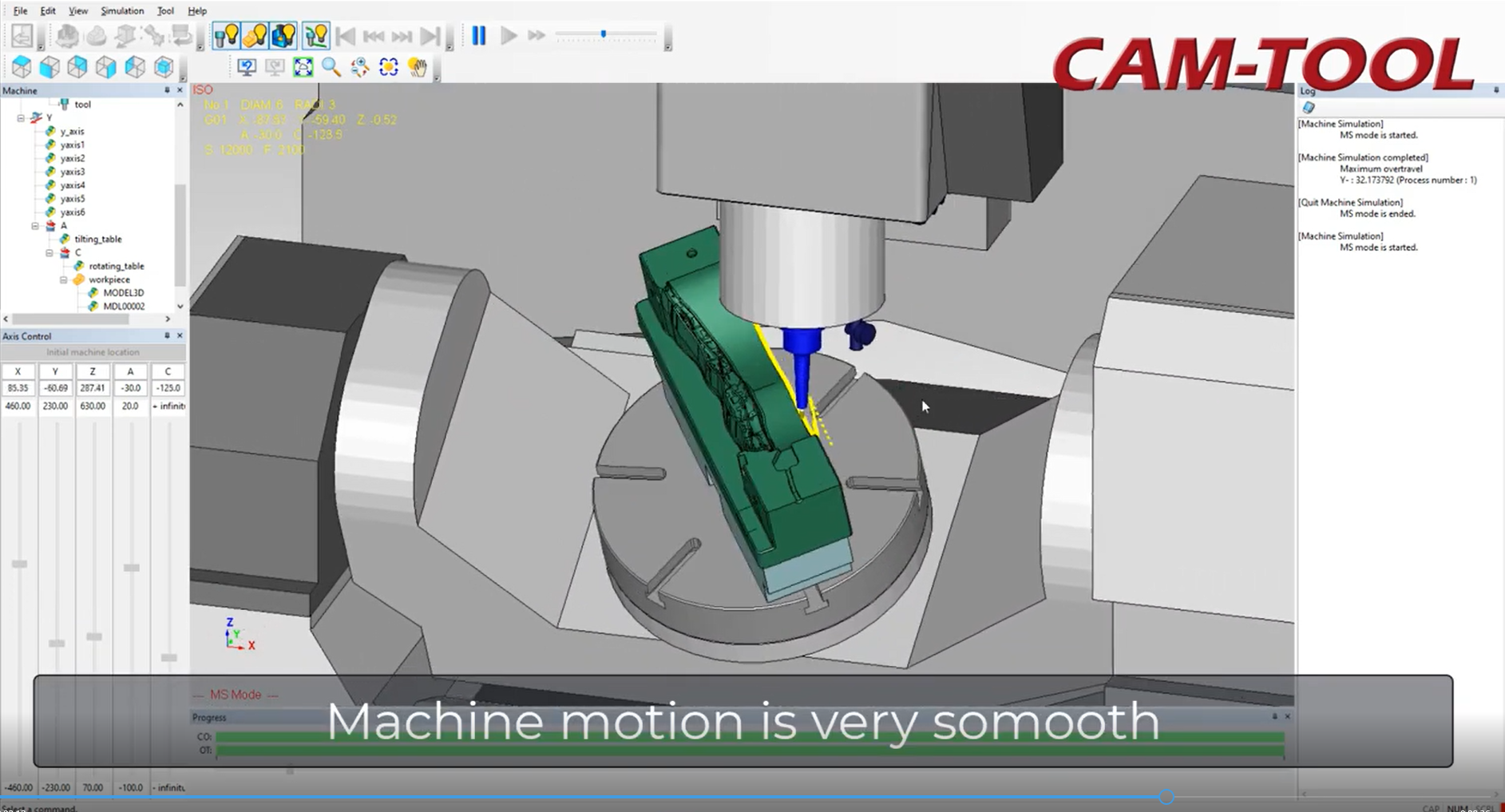This screenshot has height=812, width=1505.
Task: Select the Pan view tool
Action: (x=418, y=67)
